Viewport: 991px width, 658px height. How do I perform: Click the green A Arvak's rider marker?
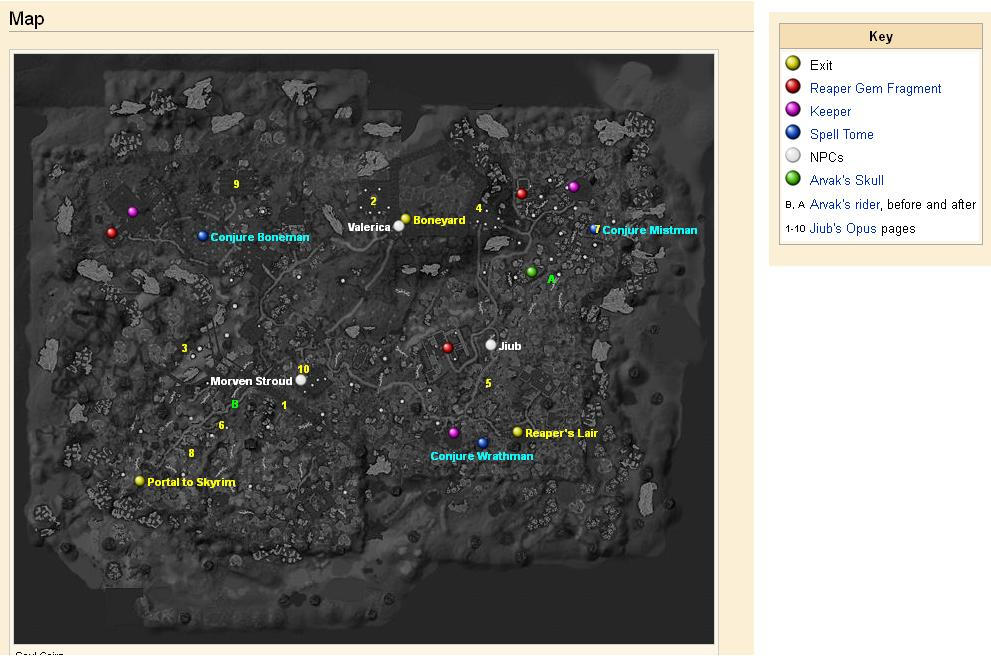pos(551,279)
